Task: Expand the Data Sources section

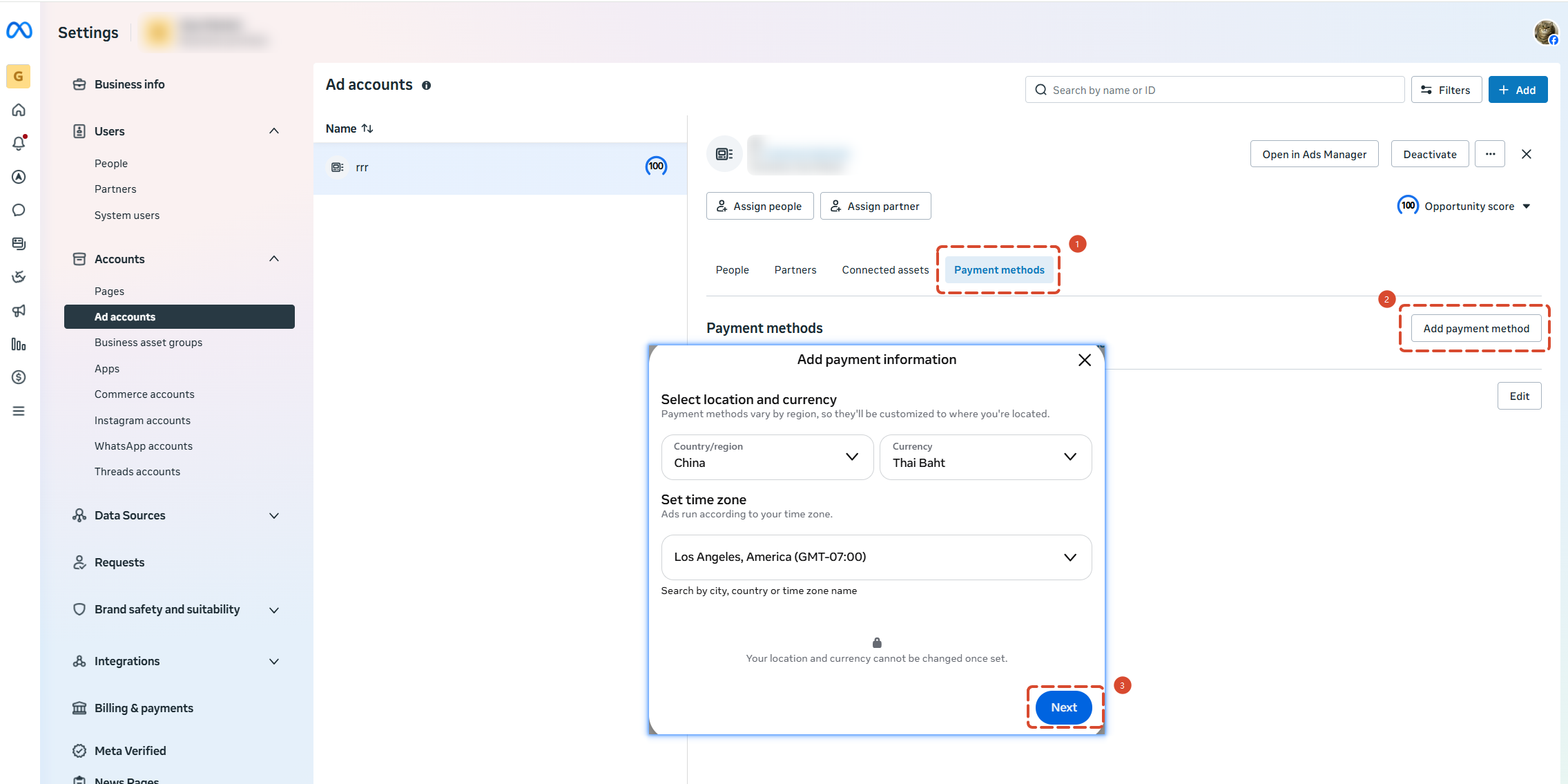Action: point(274,515)
